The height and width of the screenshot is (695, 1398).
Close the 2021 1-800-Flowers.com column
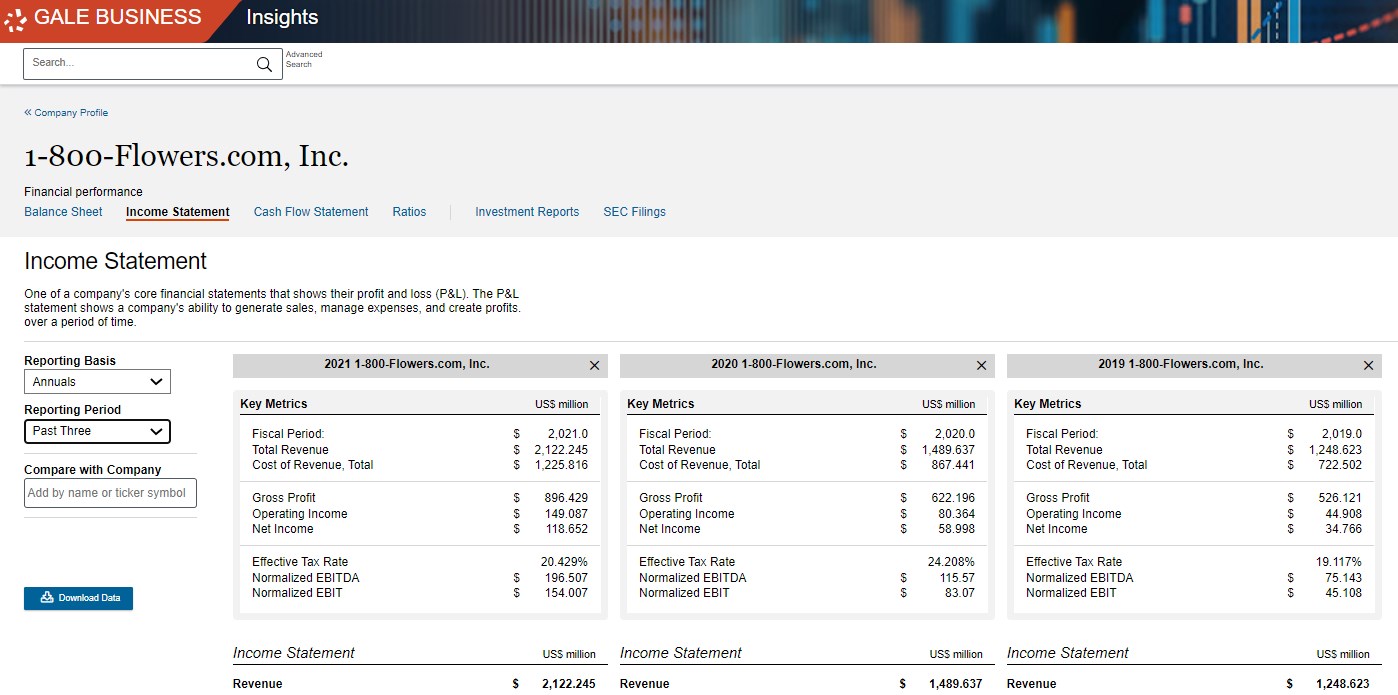point(594,366)
